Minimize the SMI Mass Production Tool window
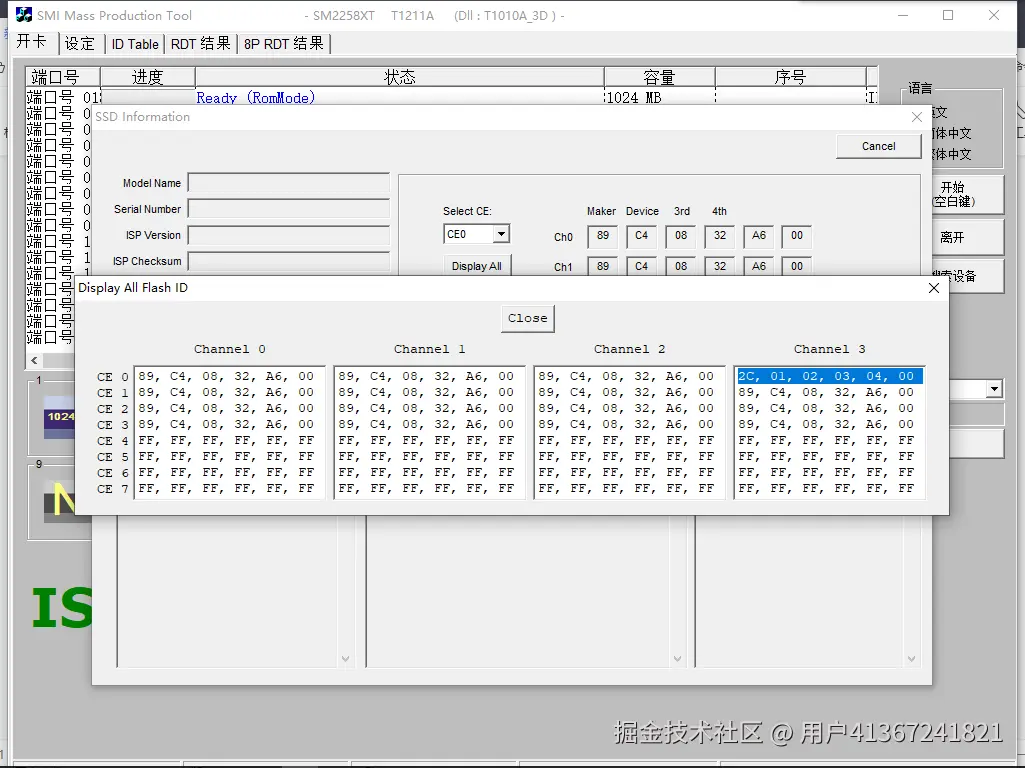 [x=903, y=15]
